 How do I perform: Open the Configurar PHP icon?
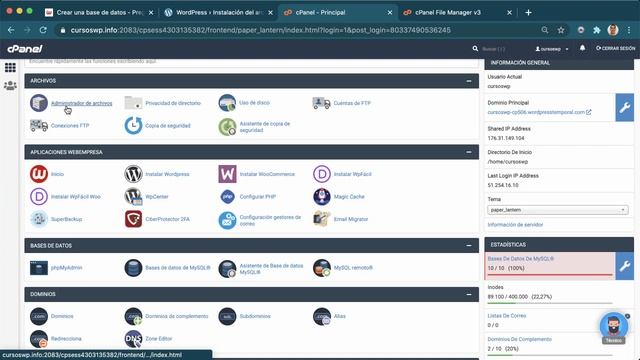(x=227, y=196)
